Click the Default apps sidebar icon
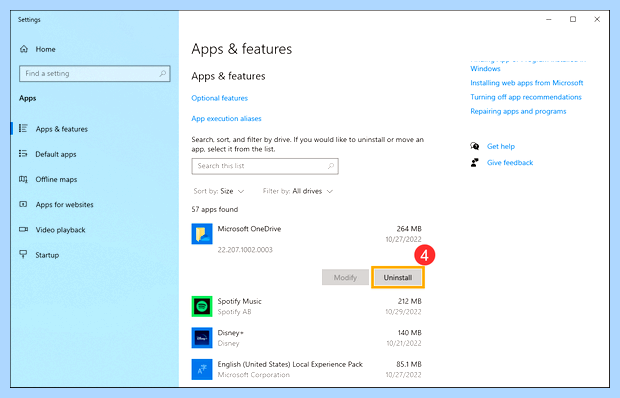 23,154
